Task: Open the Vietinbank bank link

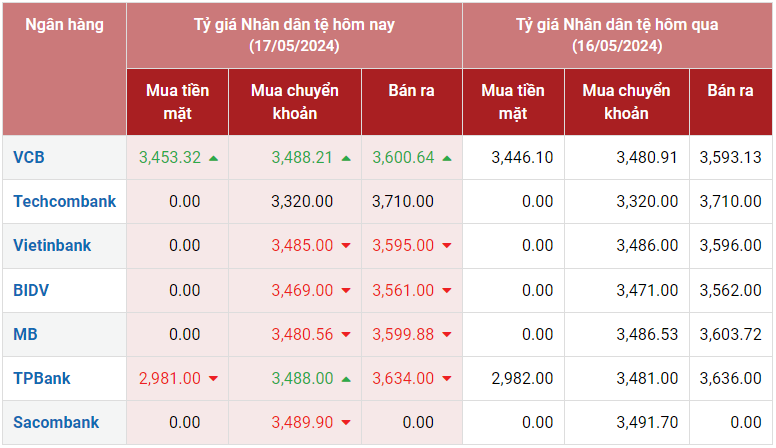Action: click(x=52, y=245)
